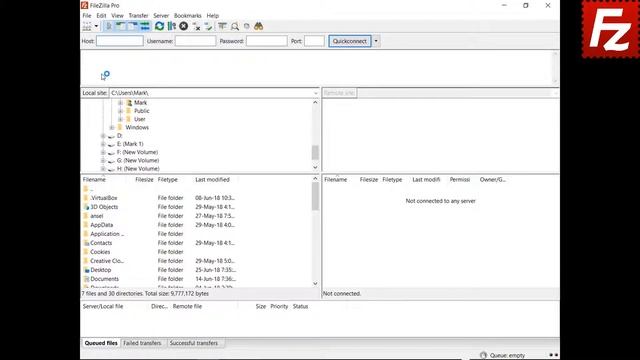Click the reconnect to last server icon
Image resolution: width=640 pixels, height=360 pixels.
(209, 27)
